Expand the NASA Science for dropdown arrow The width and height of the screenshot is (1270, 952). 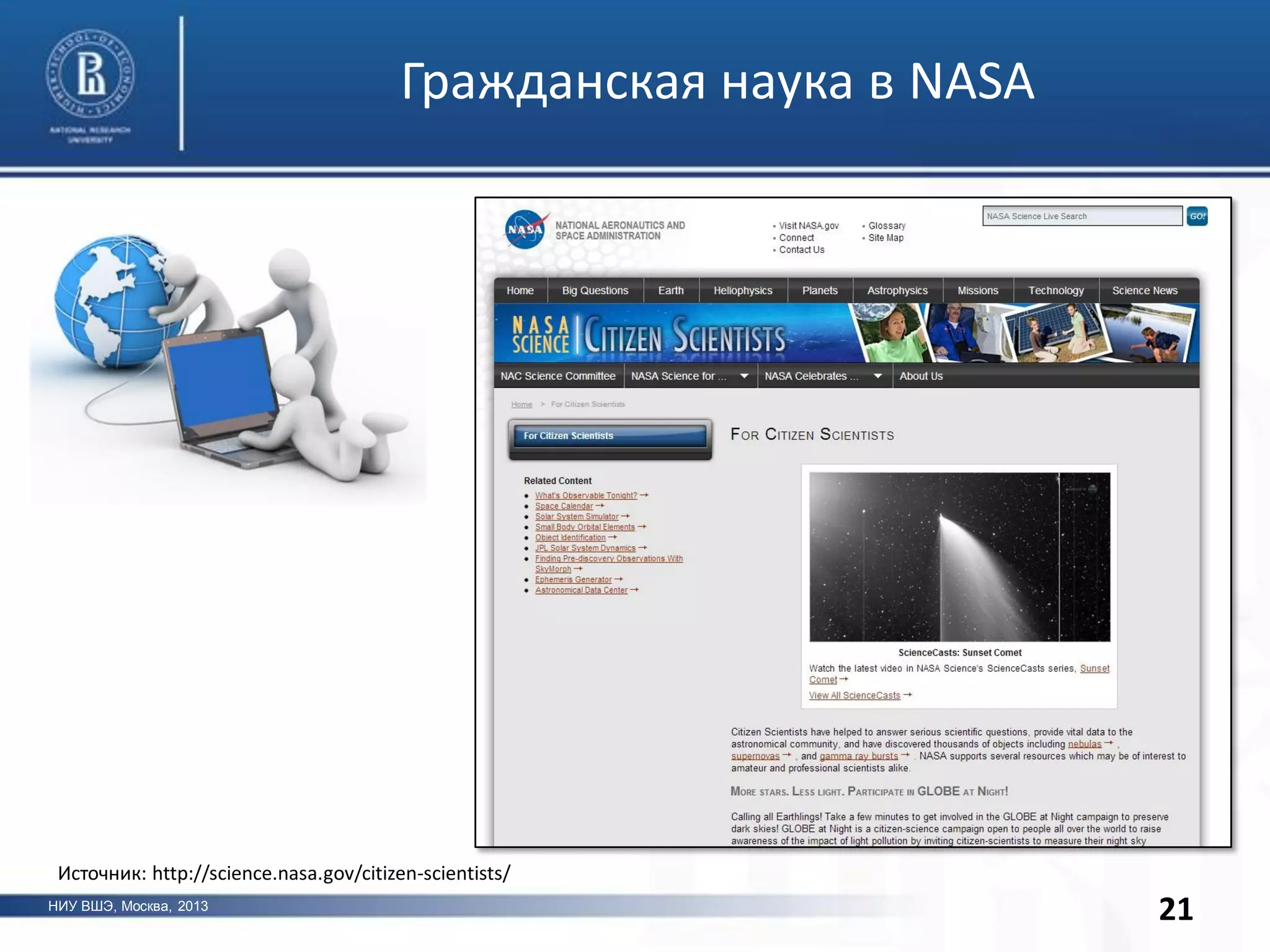tap(744, 376)
